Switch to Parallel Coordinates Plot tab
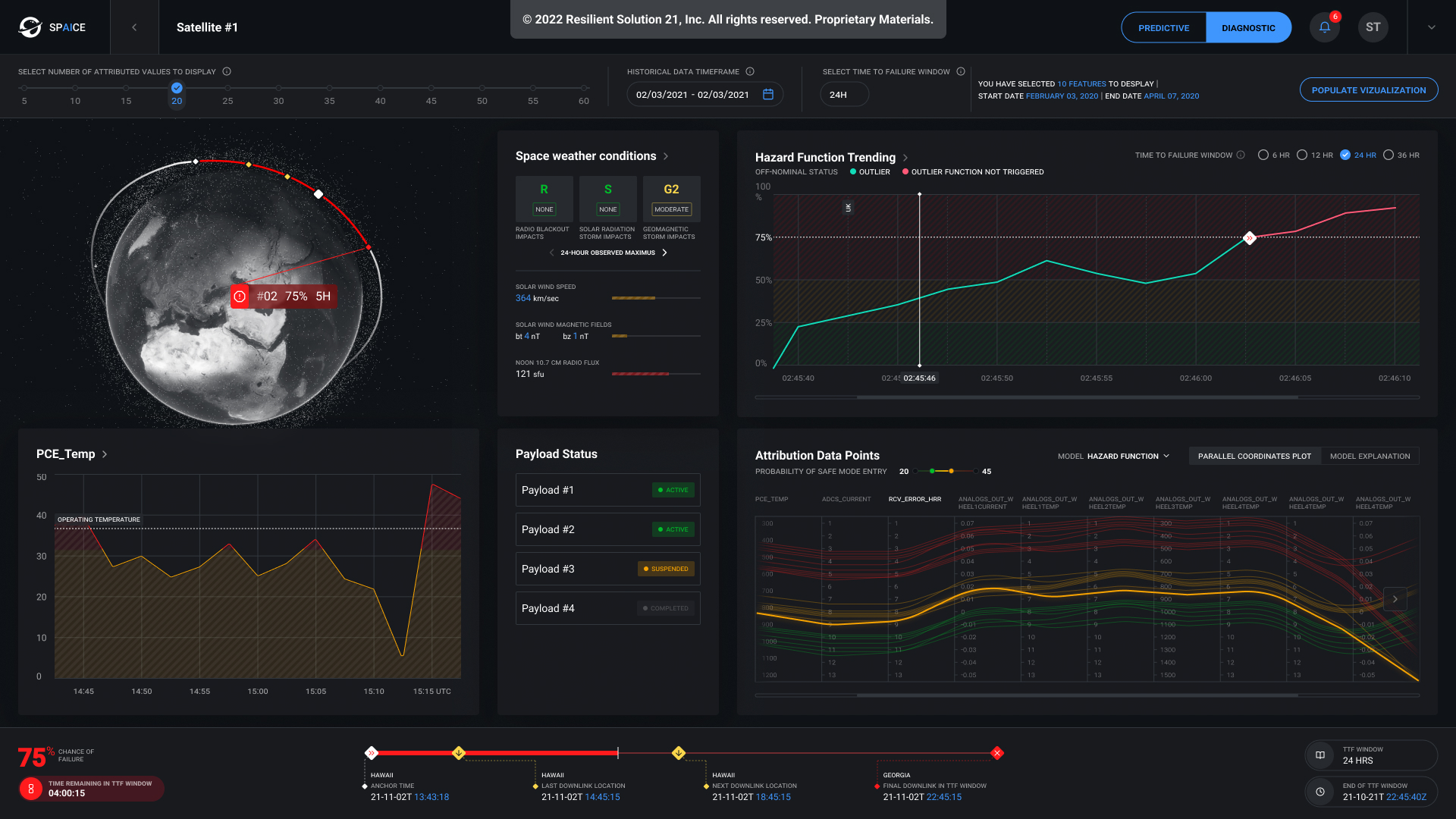This screenshot has width=1456, height=819. (x=1254, y=456)
